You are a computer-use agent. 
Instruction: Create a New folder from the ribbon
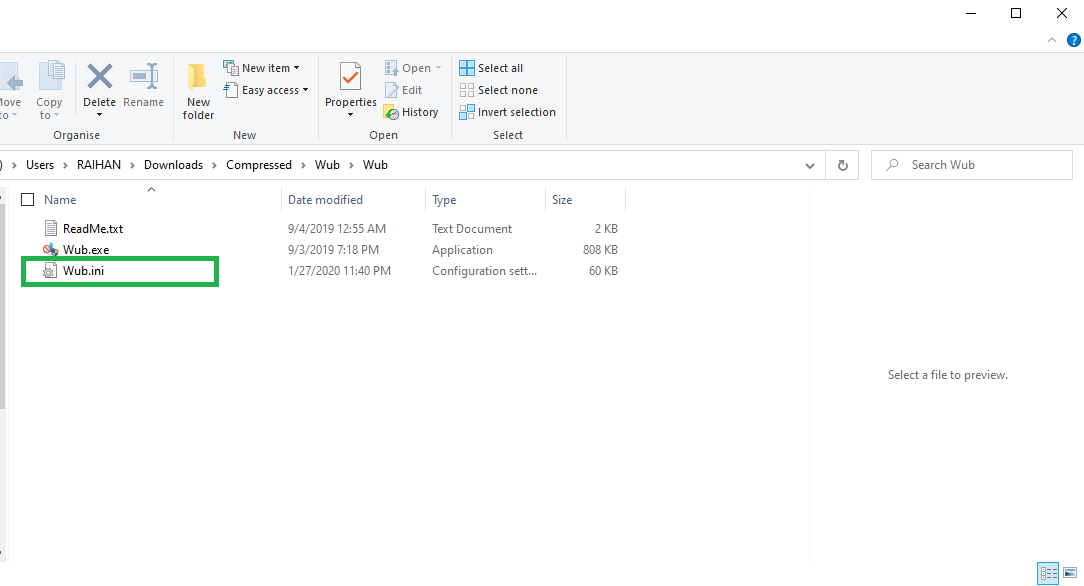coord(198,90)
